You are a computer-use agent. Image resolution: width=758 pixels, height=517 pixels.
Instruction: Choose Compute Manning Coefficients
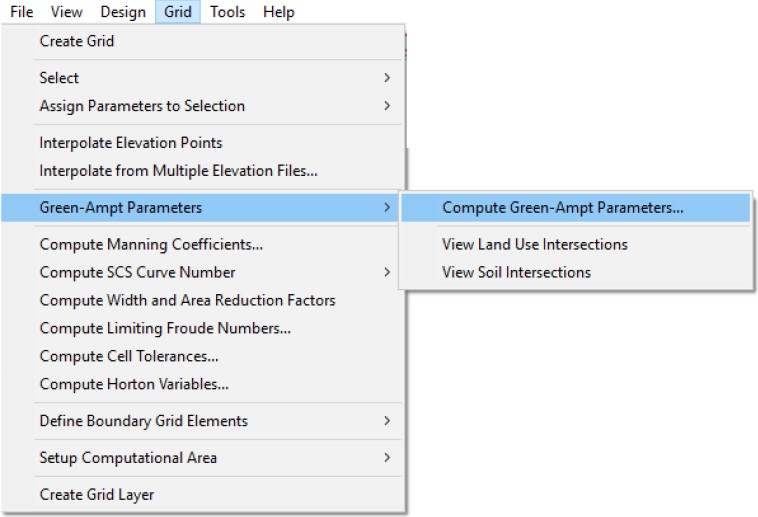pyautogui.click(x=151, y=244)
